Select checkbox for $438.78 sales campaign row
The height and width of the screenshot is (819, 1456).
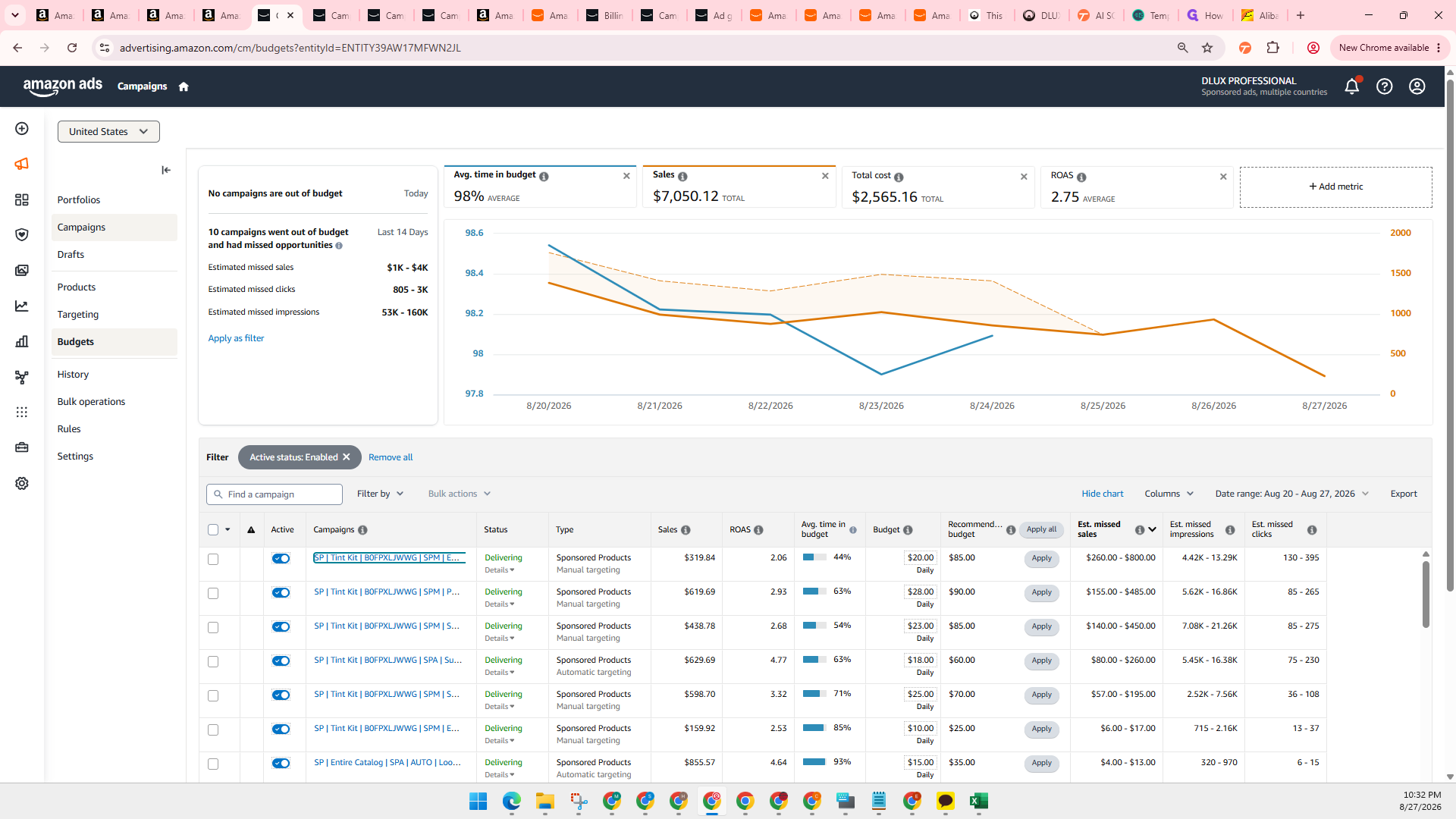click(213, 628)
